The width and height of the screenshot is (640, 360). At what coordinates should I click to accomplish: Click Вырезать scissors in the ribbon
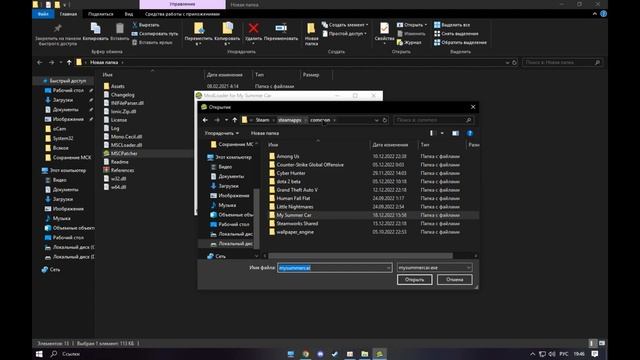point(146,25)
